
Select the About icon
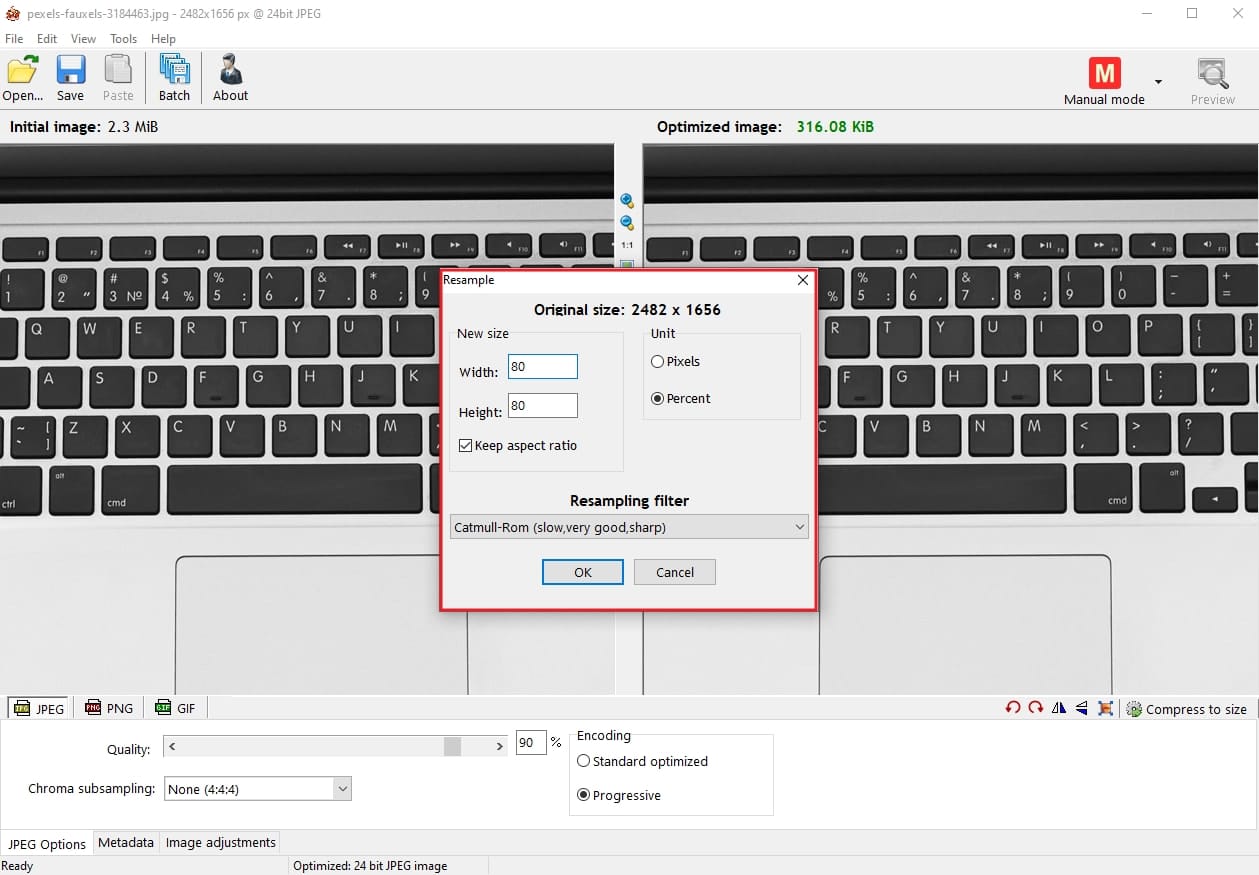[230, 77]
